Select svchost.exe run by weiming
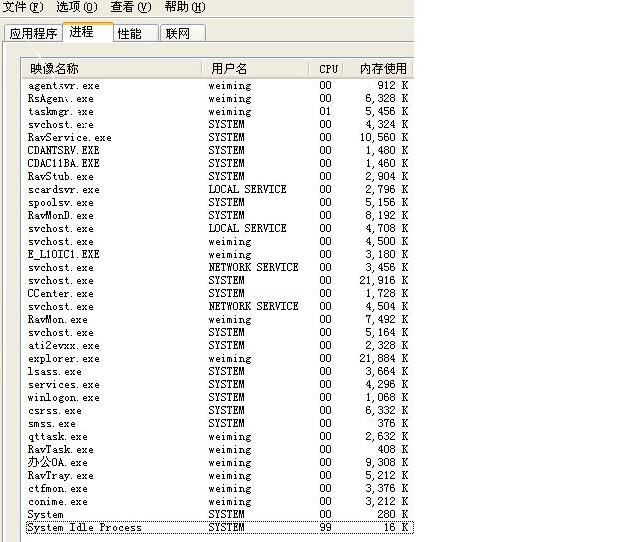 coord(218,242)
